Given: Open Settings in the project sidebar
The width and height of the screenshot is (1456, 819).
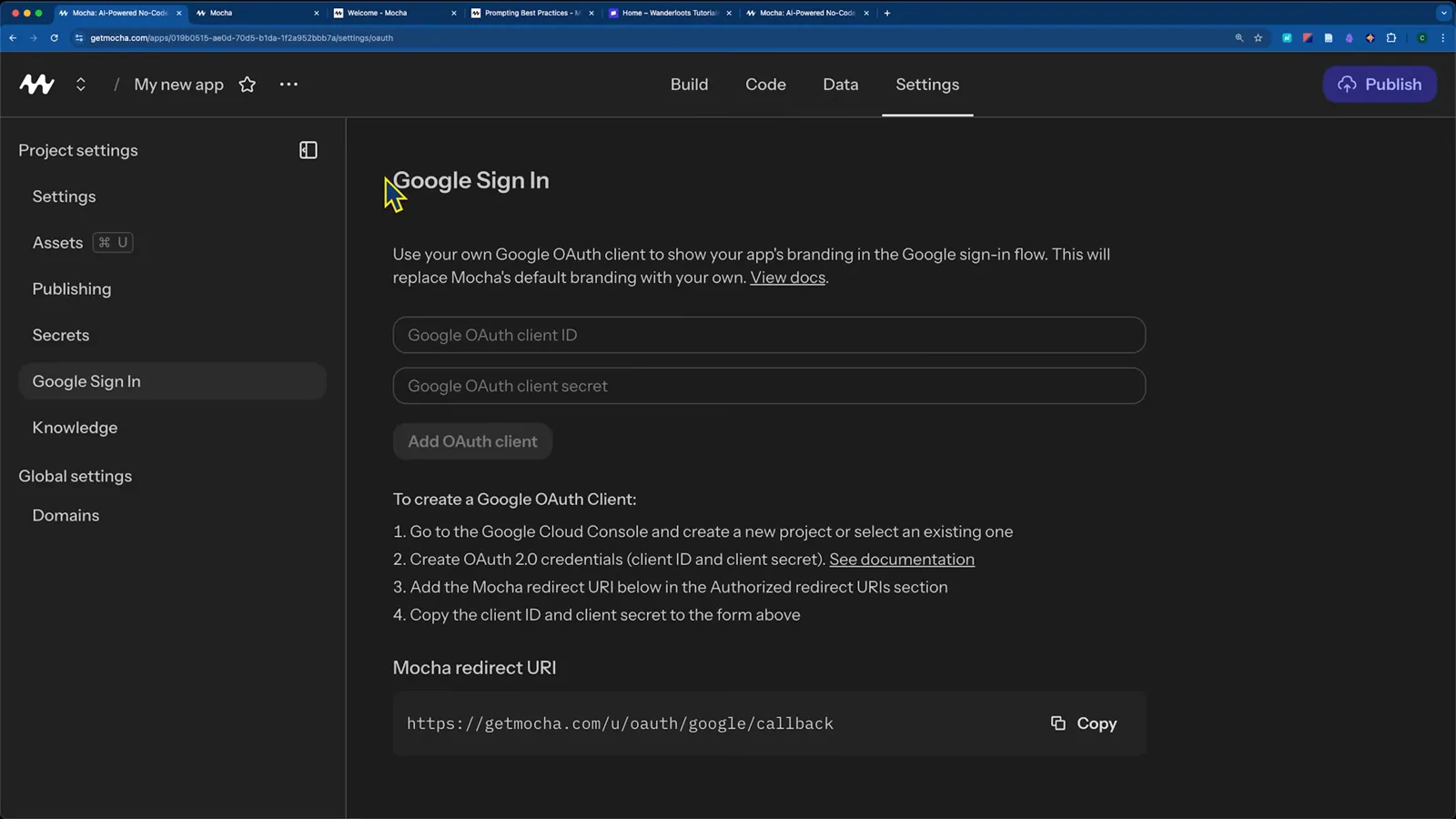Looking at the screenshot, I should click(x=64, y=197).
